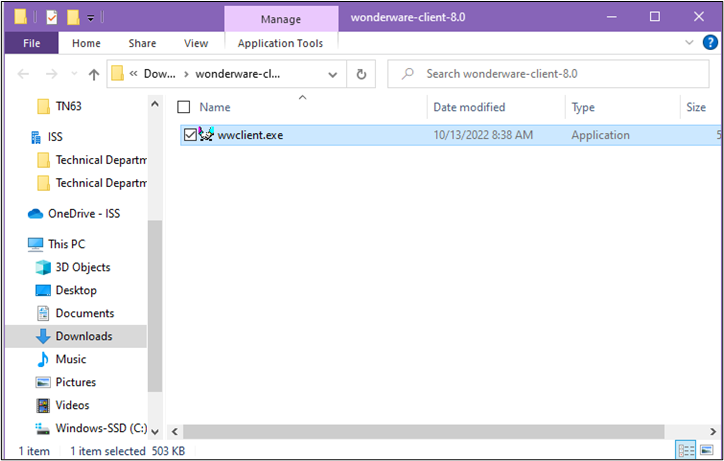Open the File menu
This screenshot has height=461, width=724.
point(31,43)
